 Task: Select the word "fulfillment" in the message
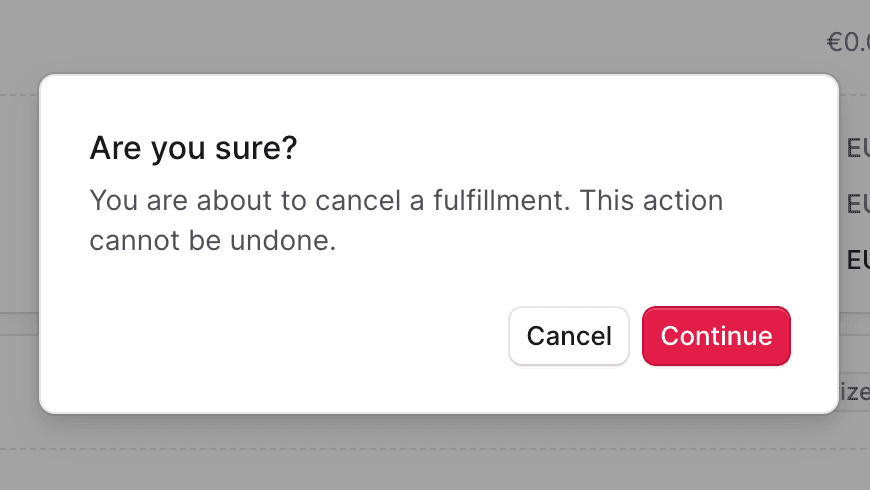502,200
